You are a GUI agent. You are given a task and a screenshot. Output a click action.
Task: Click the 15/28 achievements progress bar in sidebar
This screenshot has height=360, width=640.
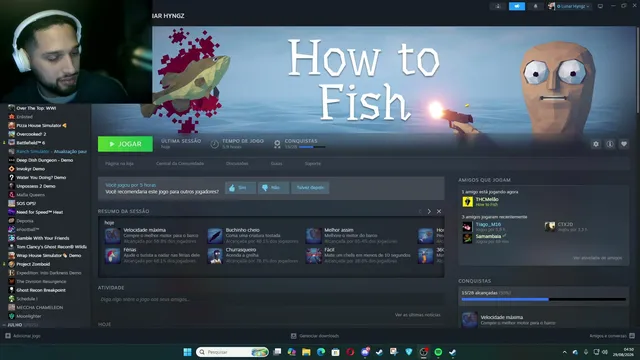(x=544, y=300)
